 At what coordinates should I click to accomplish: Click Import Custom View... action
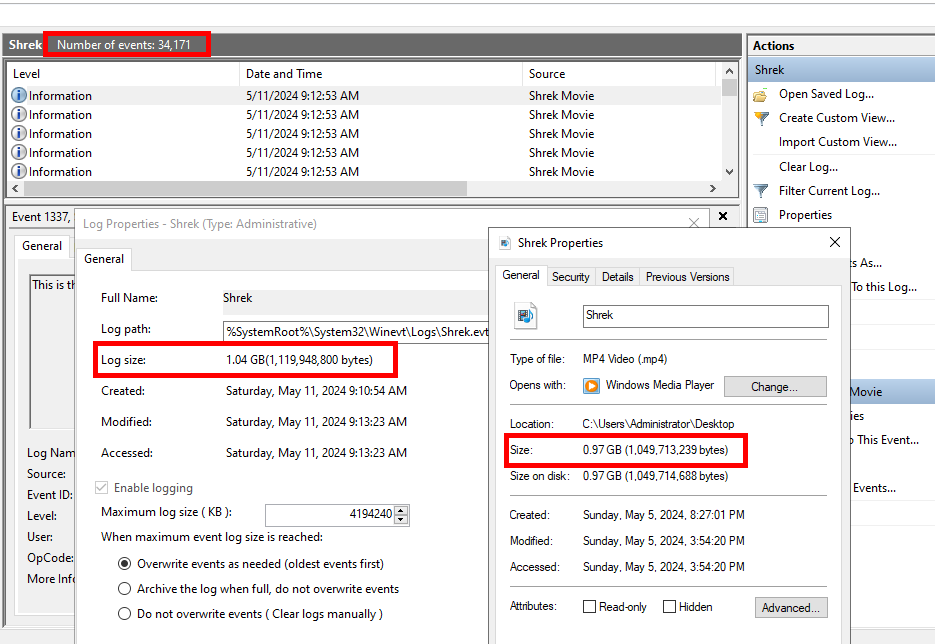837,142
